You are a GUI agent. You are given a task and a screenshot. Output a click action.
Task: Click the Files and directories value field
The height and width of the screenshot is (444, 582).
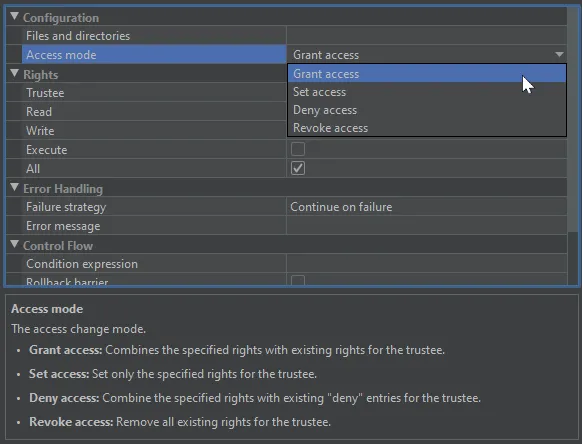(x=427, y=36)
